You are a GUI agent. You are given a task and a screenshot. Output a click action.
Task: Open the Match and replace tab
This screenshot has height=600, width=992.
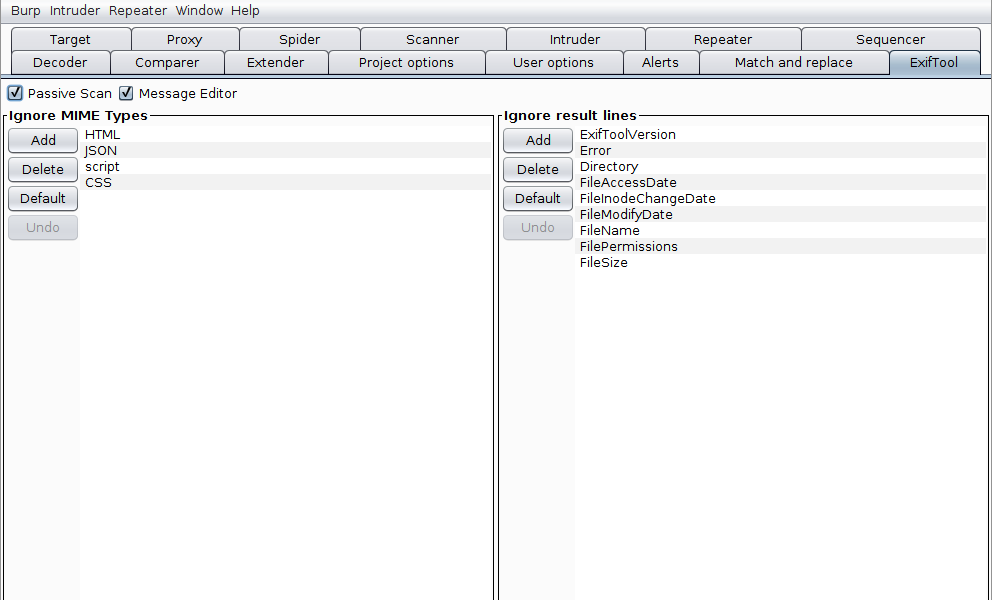point(794,63)
